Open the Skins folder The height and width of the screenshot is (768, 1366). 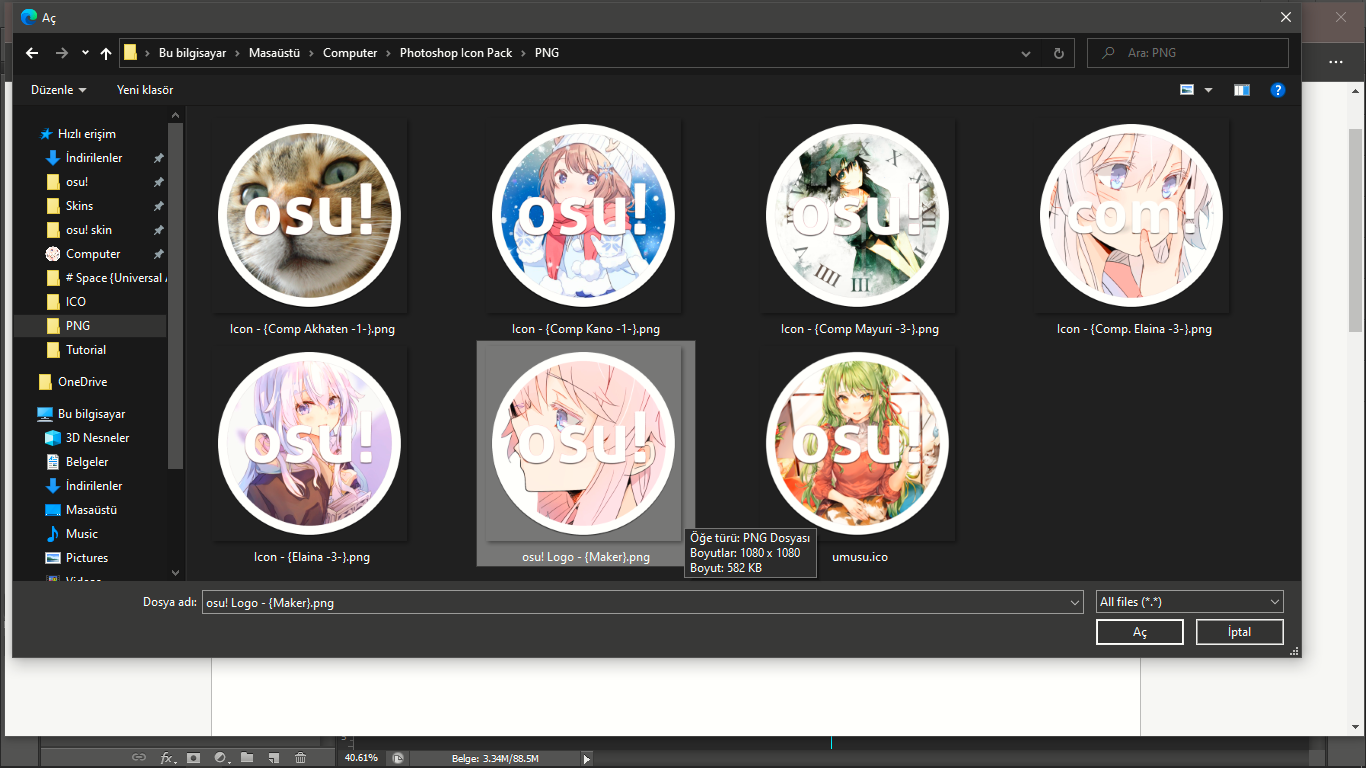click(x=79, y=206)
